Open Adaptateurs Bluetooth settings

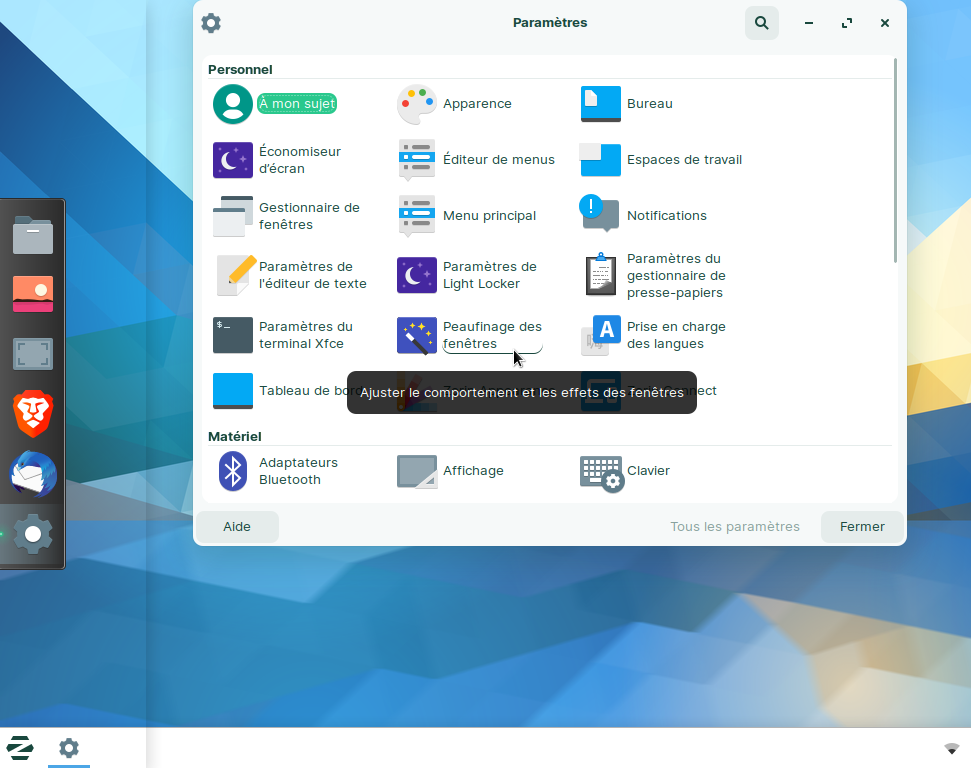pos(233,471)
